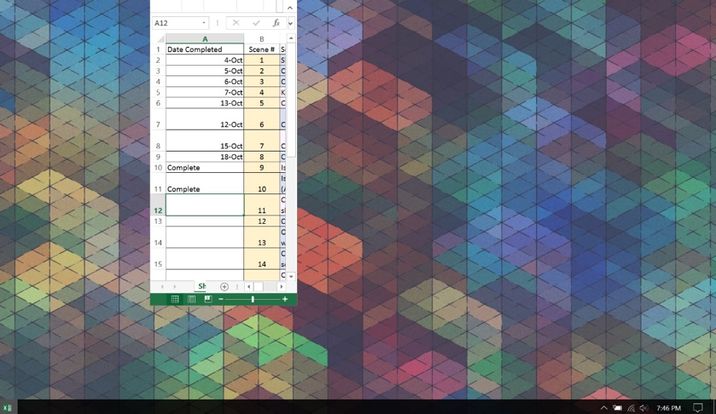Select the scene number 12 cell
Viewport: 716px width, 414px height.
(x=262, y=221)
